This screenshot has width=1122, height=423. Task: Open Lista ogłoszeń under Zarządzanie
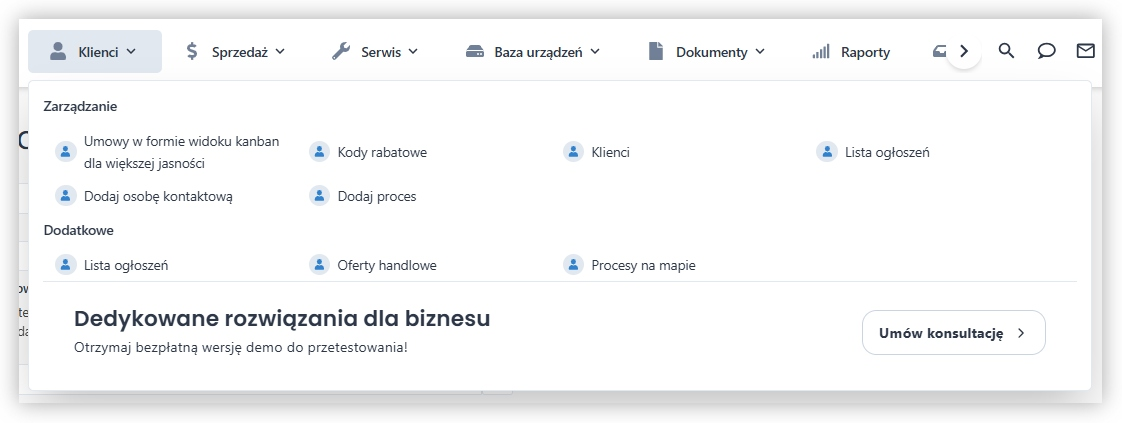(x=887, y=152)
